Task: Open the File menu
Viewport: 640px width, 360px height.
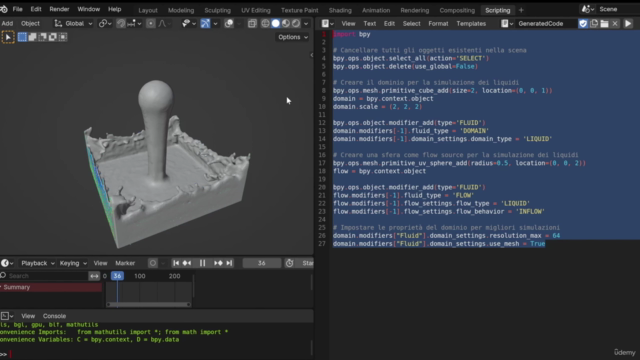Action: (x=18, y=9)
